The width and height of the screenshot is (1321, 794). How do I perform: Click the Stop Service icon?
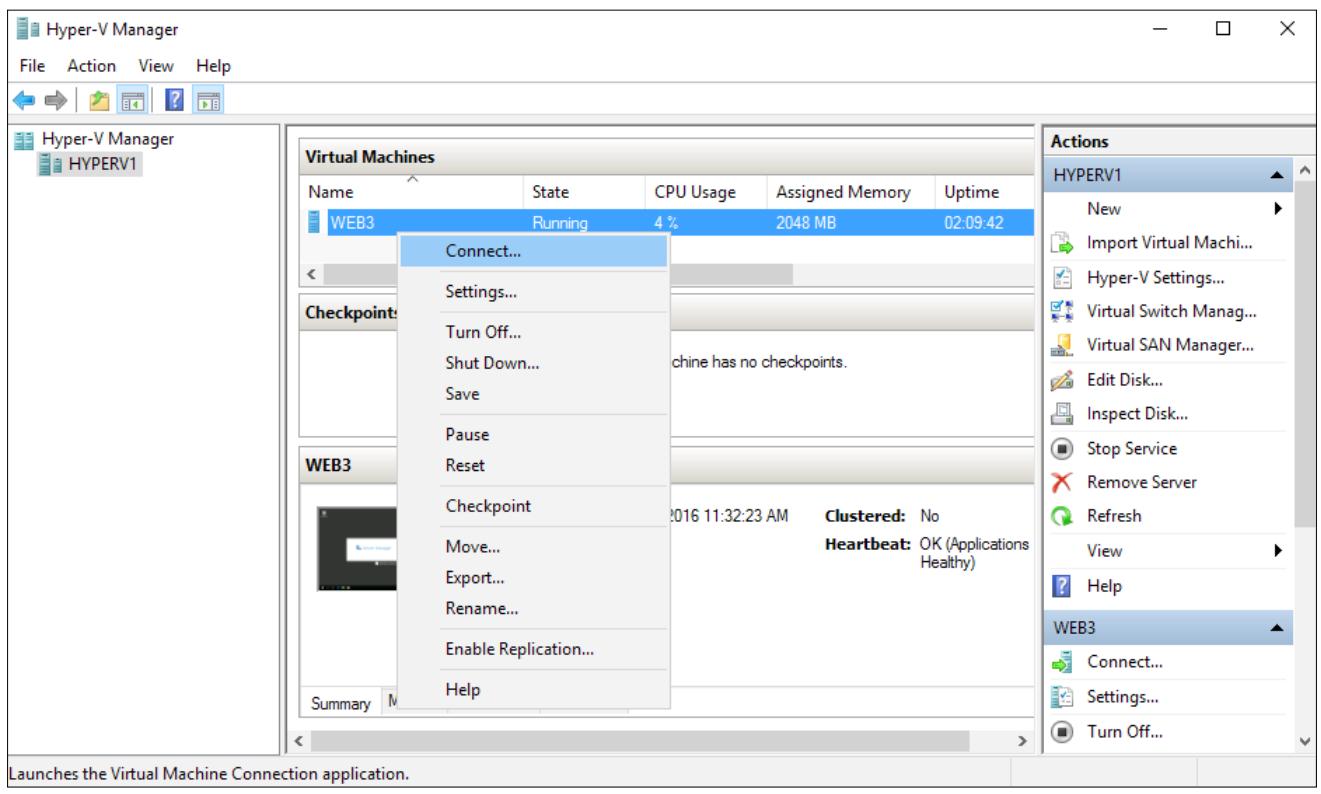click(x=1062, y=448)
